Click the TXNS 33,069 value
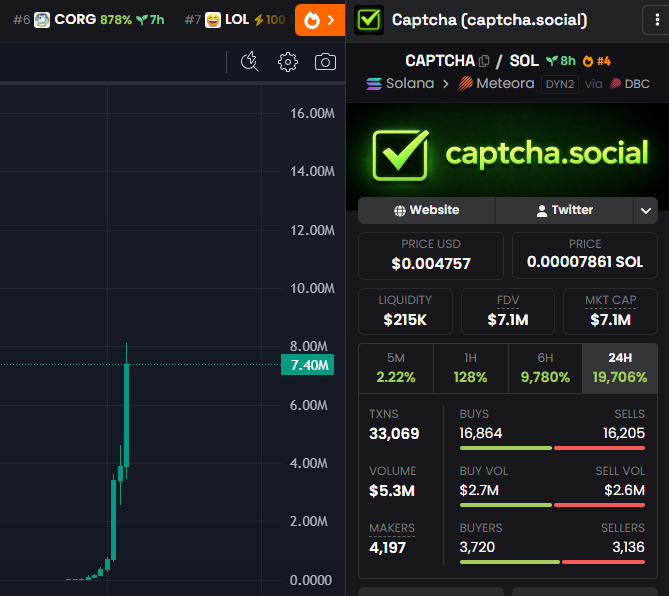The image size is (669, 596). coord(394,433)
